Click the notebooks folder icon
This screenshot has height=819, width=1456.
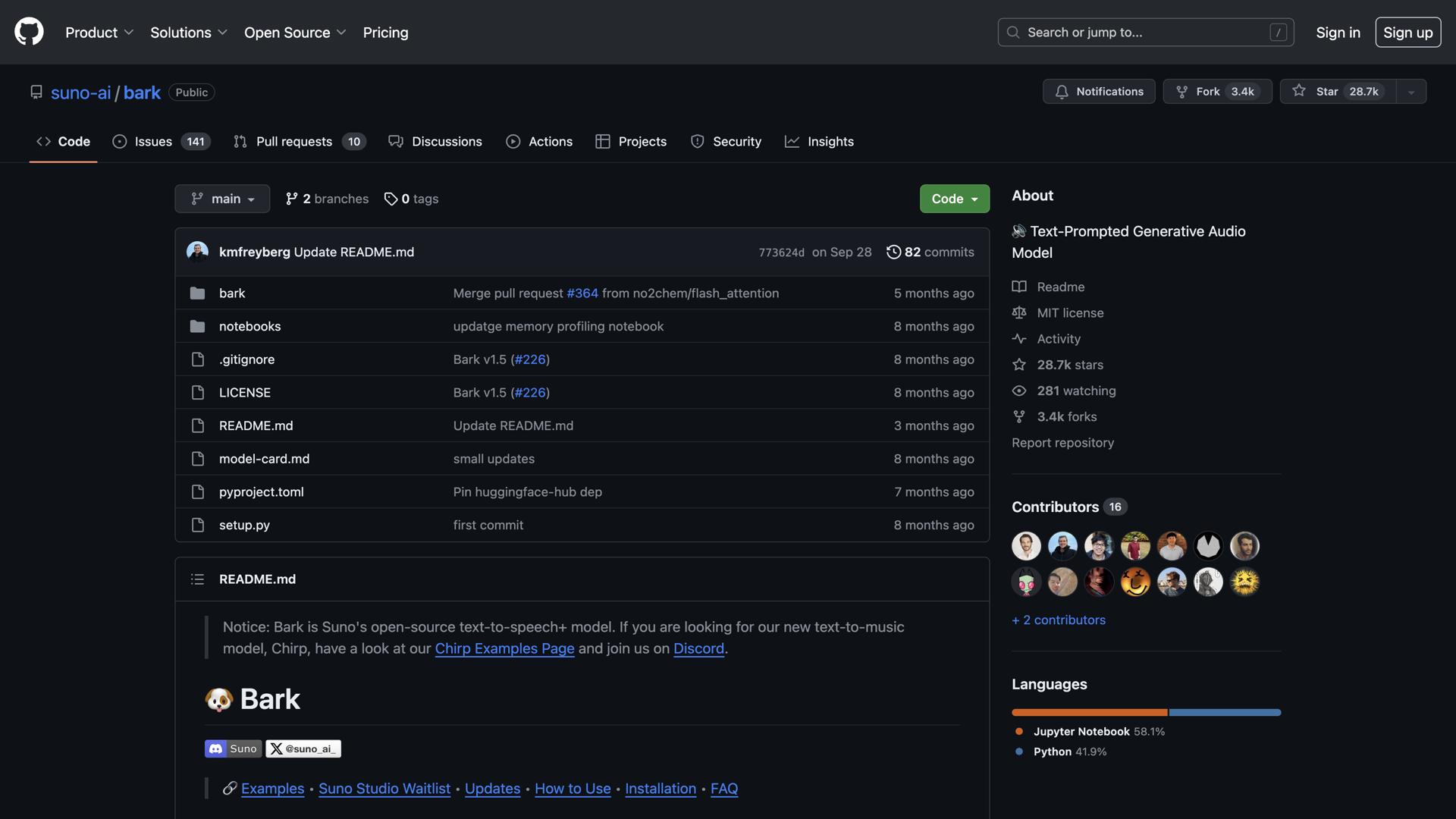point(197,326)
